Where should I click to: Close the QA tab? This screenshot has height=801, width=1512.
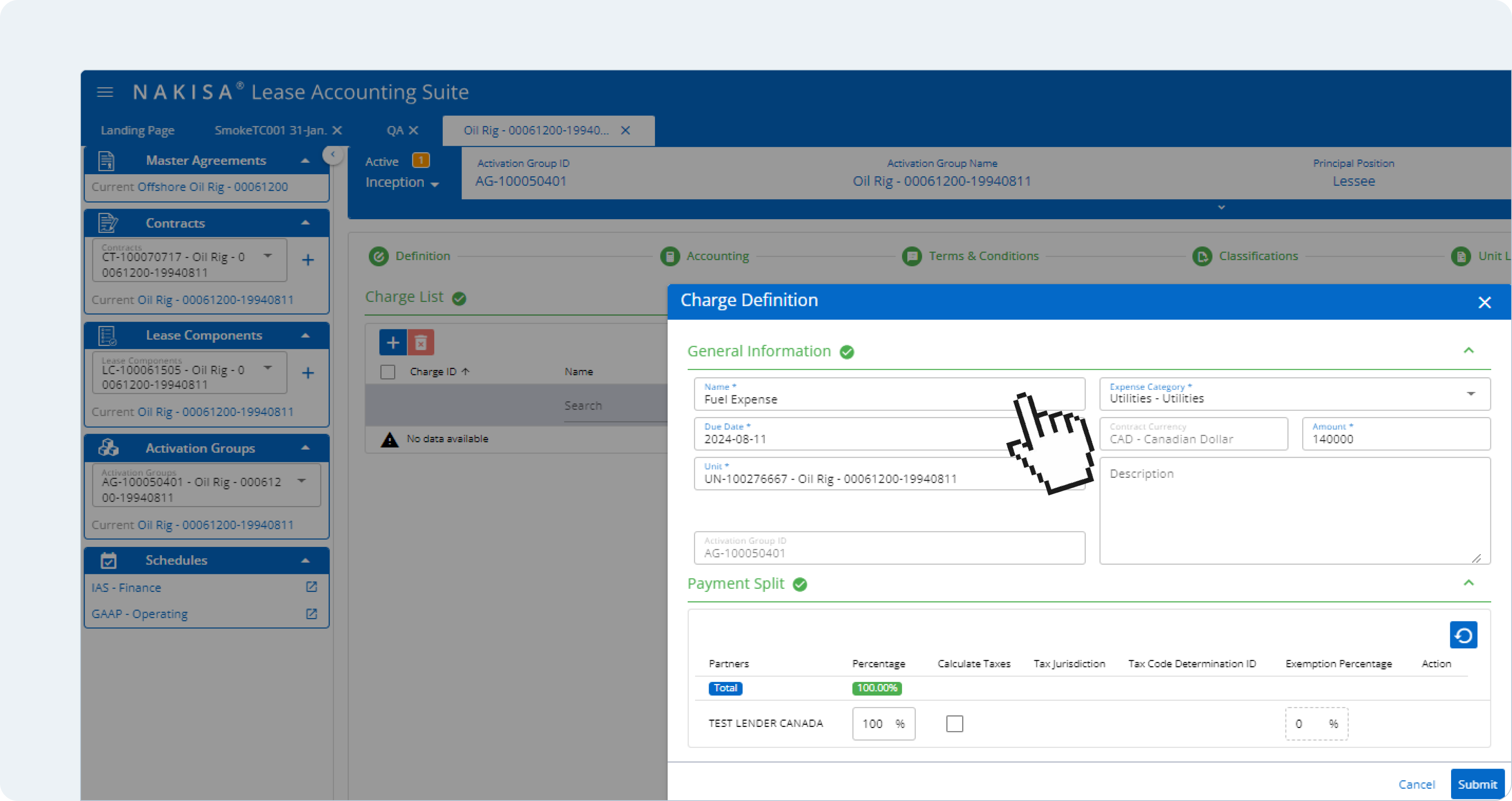pos(414,130)
